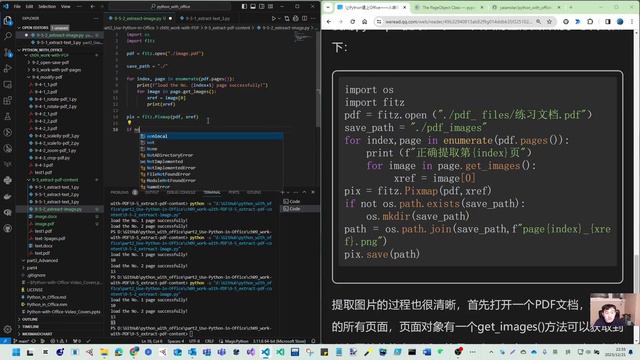Open 9-4-1_rotate-pdf_1.py in explorer

(56, 99)
